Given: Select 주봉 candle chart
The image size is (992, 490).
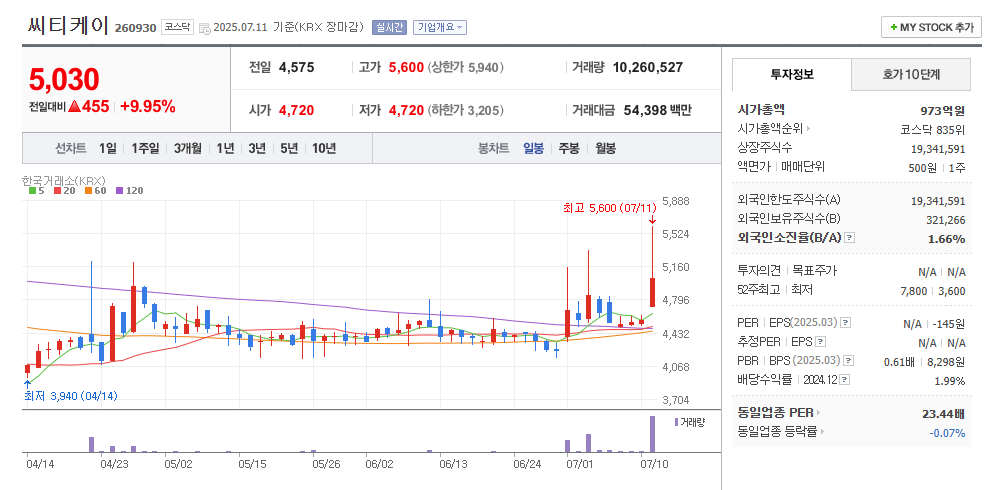Looking at the screenshot, I should coord(569,149).
